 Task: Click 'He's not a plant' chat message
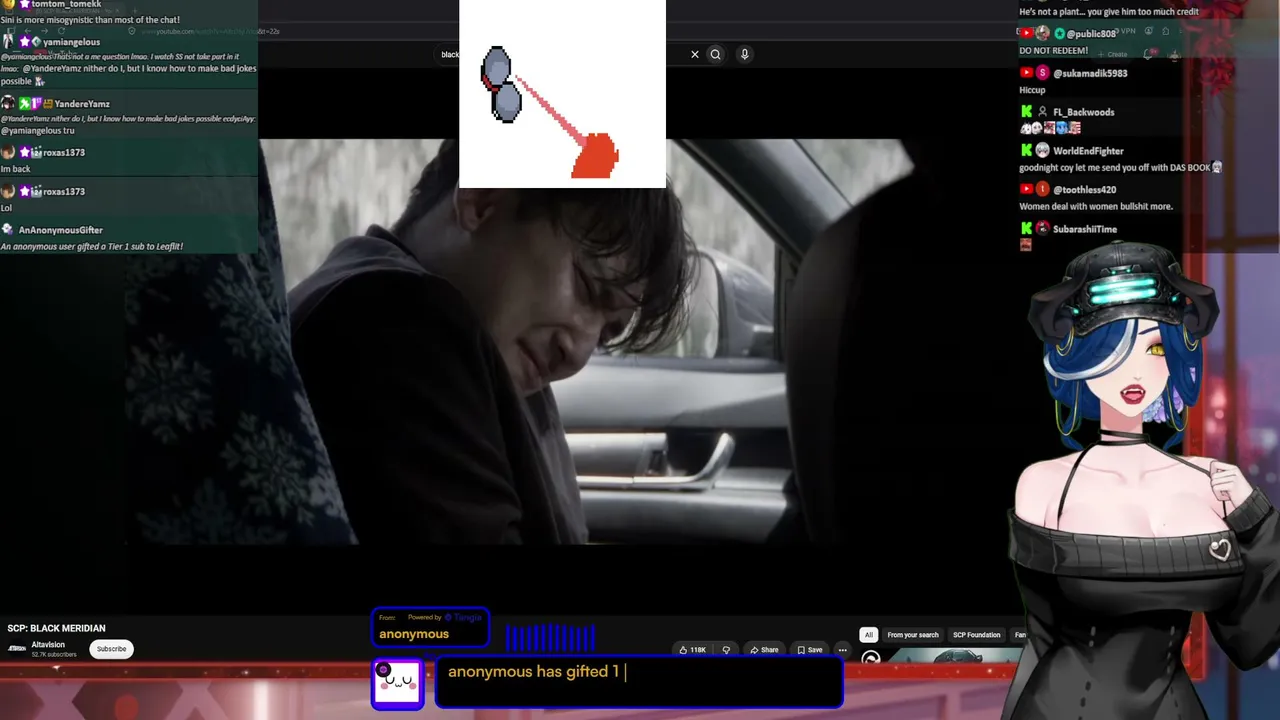[x=1109, y=12]
